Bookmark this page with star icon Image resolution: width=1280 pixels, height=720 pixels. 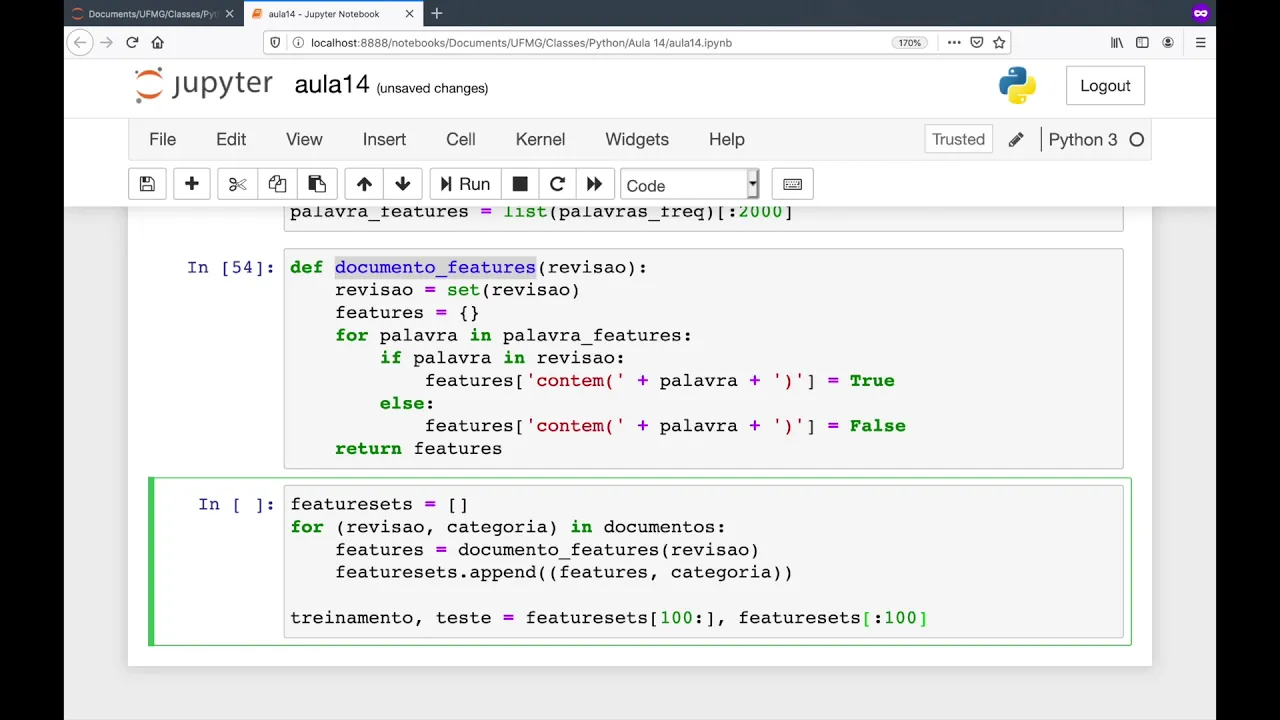[999, 43]
